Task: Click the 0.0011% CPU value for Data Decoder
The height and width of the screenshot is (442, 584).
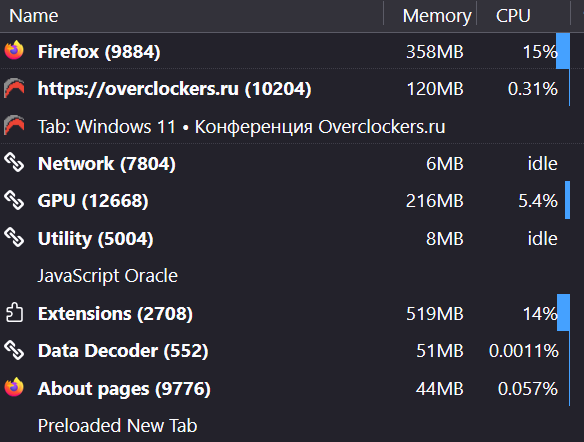Action: (524, 351)
